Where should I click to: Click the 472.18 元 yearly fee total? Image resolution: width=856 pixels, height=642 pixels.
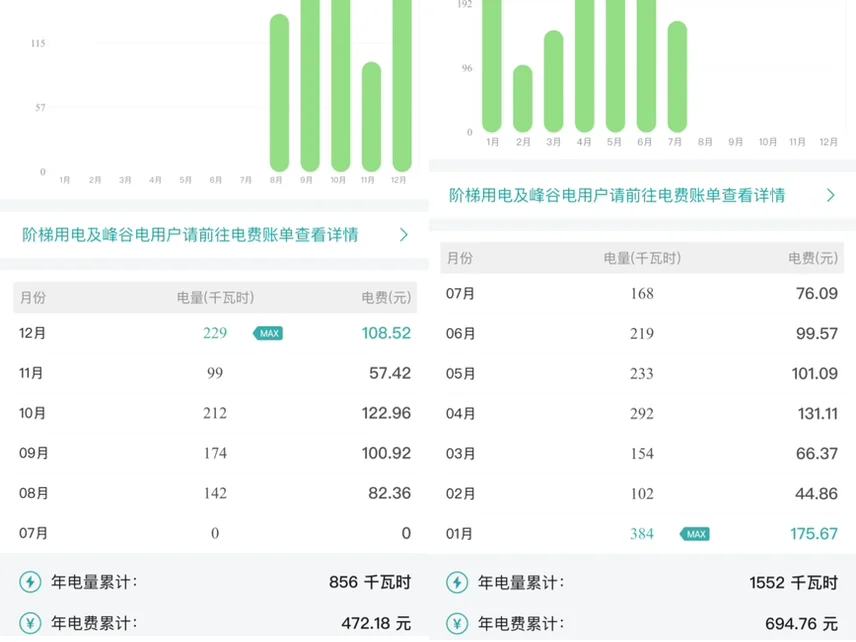(376, 623)
